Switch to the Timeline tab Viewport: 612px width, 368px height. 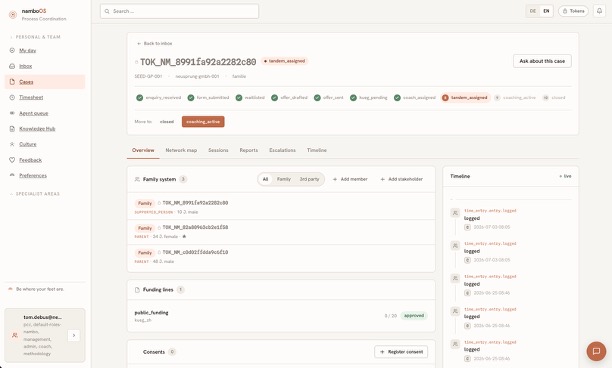click(317, 150)
